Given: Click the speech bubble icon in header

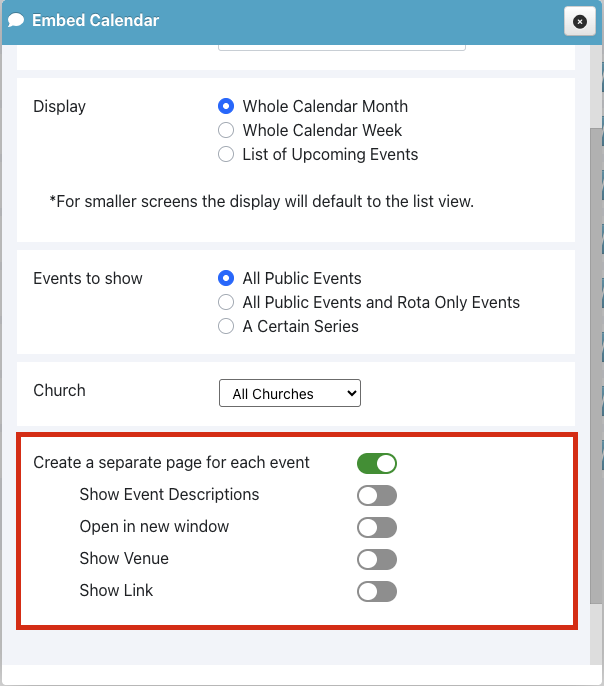Looking at the screenshot, I should [x=16, y=20].
